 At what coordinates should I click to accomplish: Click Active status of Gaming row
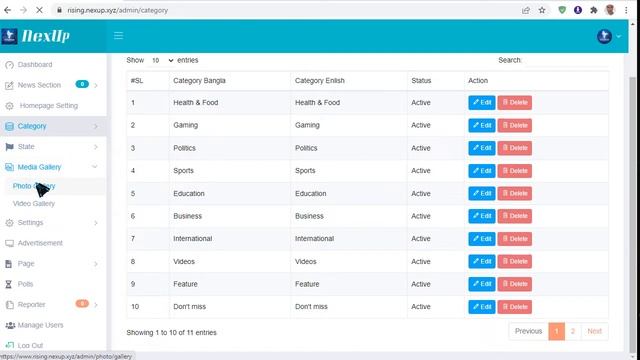[x=421, y=125]
